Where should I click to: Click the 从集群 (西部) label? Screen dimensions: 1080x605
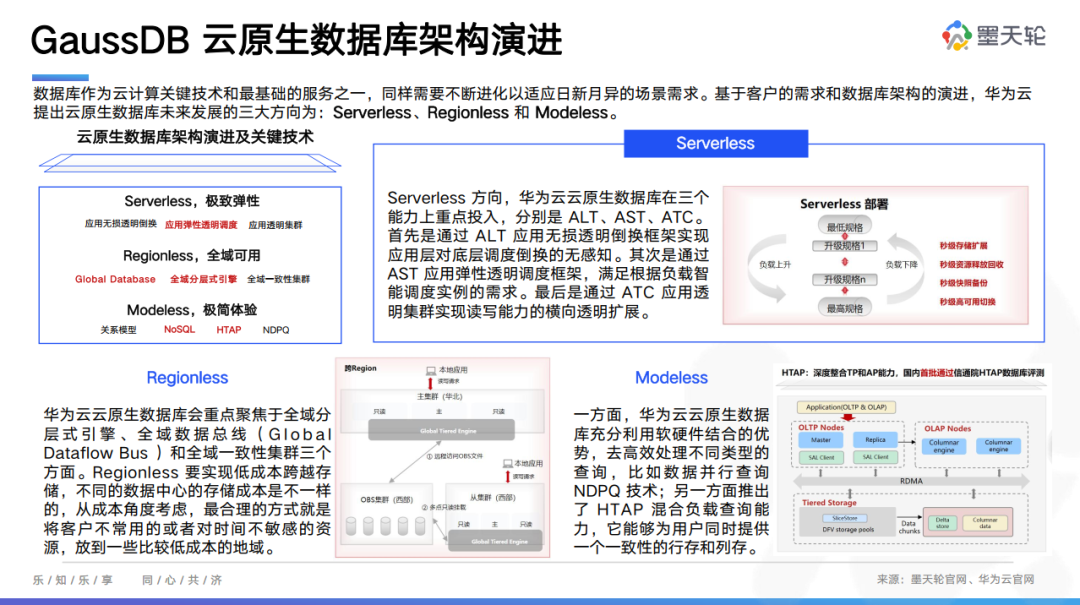click(x=492, y=497)
